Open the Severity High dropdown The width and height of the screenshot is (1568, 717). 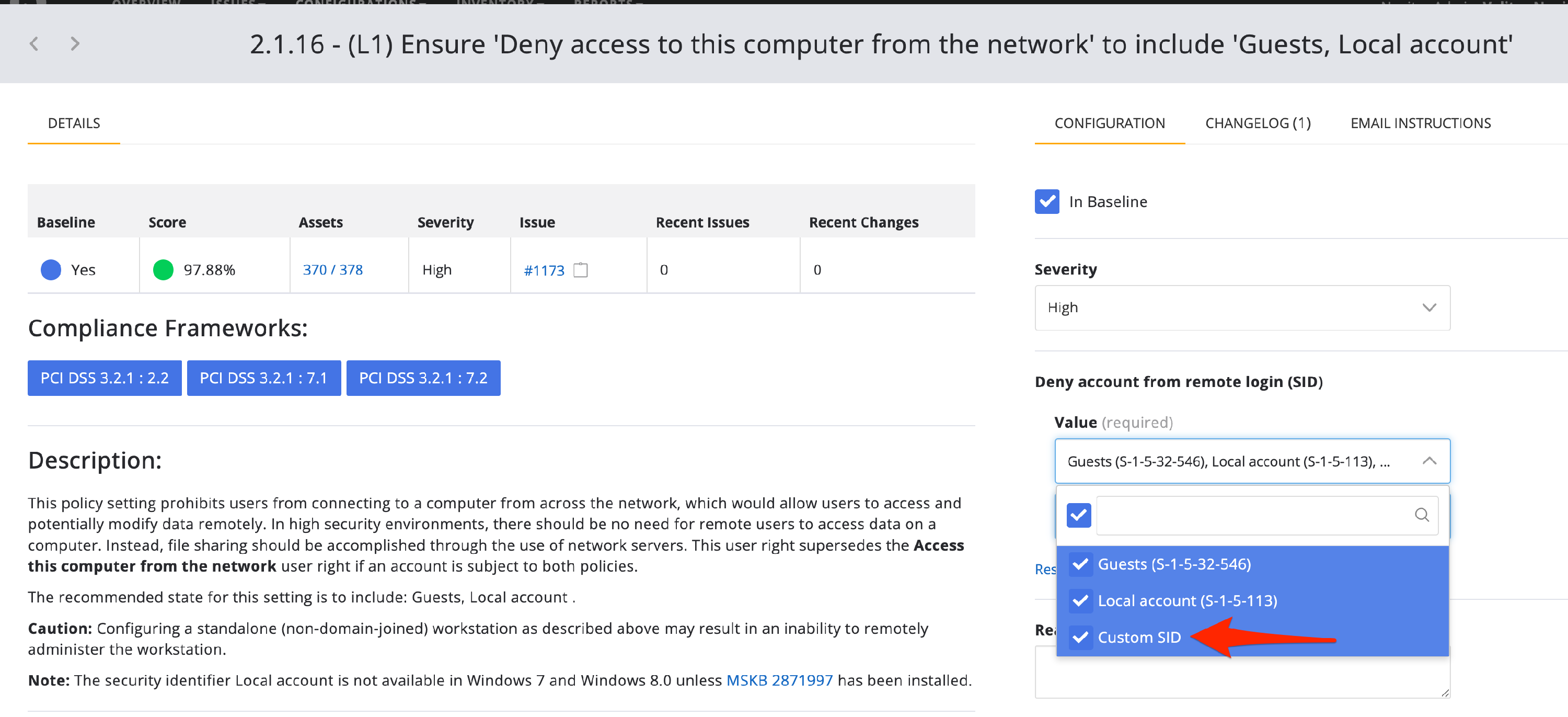click(x=1242, y=308)
